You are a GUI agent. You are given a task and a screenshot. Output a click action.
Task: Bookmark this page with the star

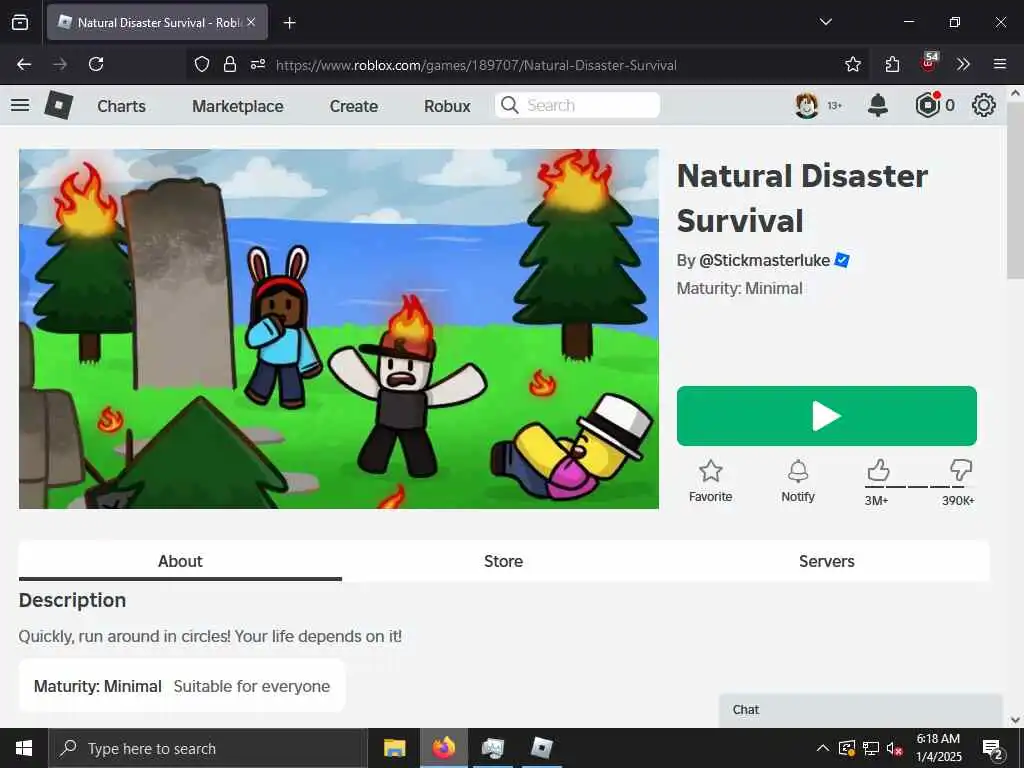click(x=852, y=64)
